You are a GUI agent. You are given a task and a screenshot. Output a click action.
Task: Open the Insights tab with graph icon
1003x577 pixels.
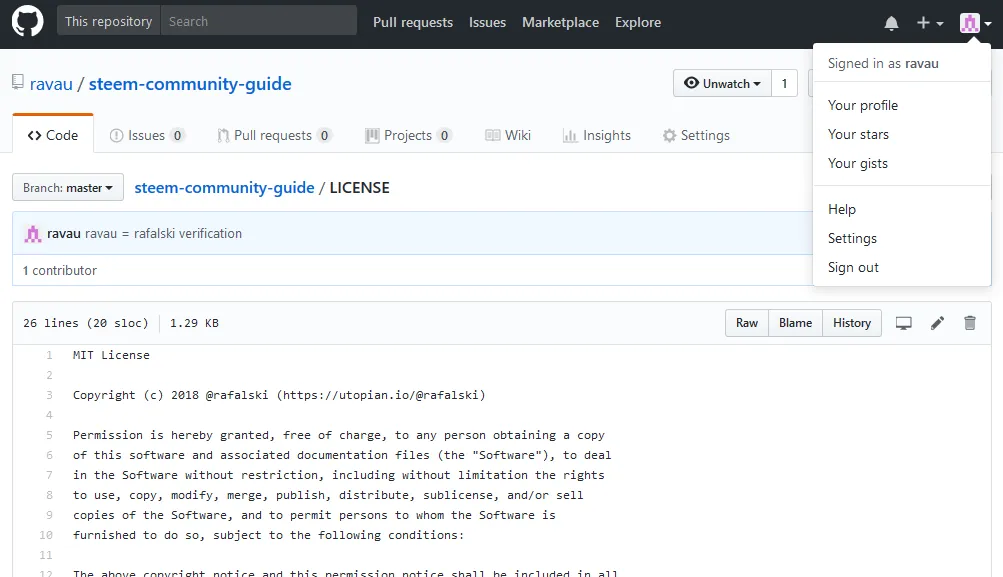(597, 135)
